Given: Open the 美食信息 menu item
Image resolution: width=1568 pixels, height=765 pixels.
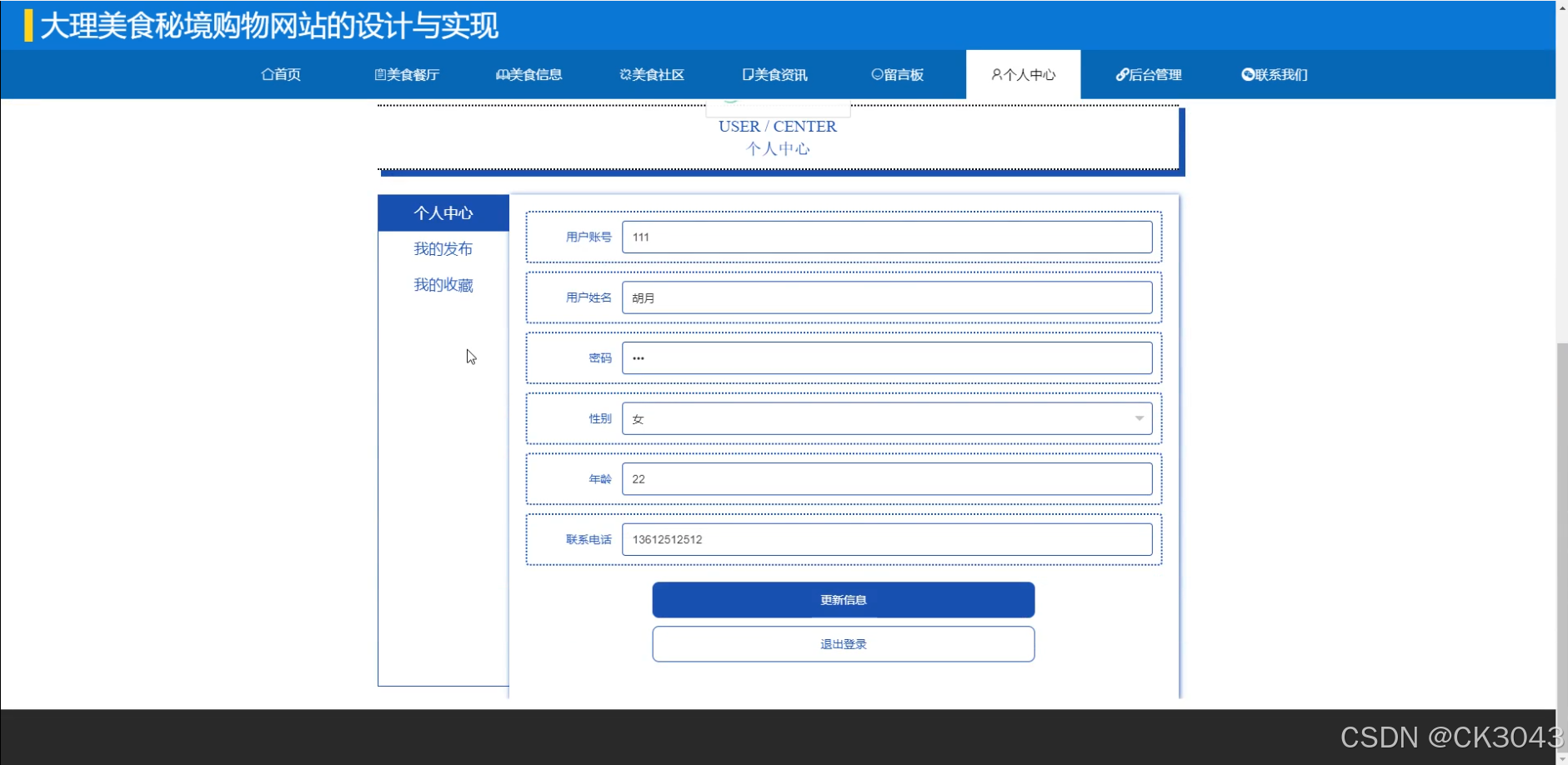Looking at the screenshot, I should (529, 74).
